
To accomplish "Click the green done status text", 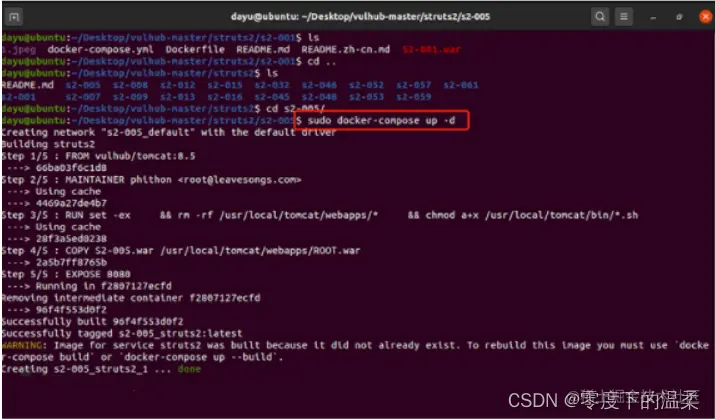I will click(x=189, y=368).
